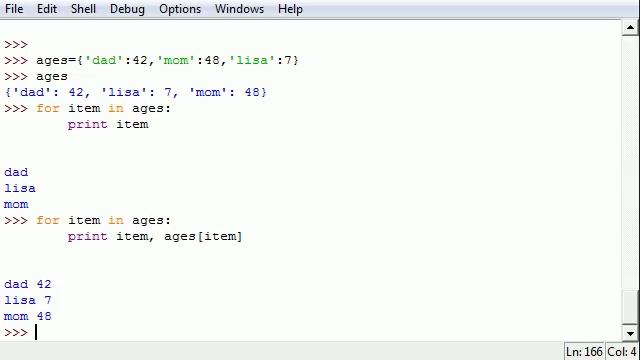Viewport: 640px width, 360px height.
Task: Open the Windows menu
Action: 239,9
